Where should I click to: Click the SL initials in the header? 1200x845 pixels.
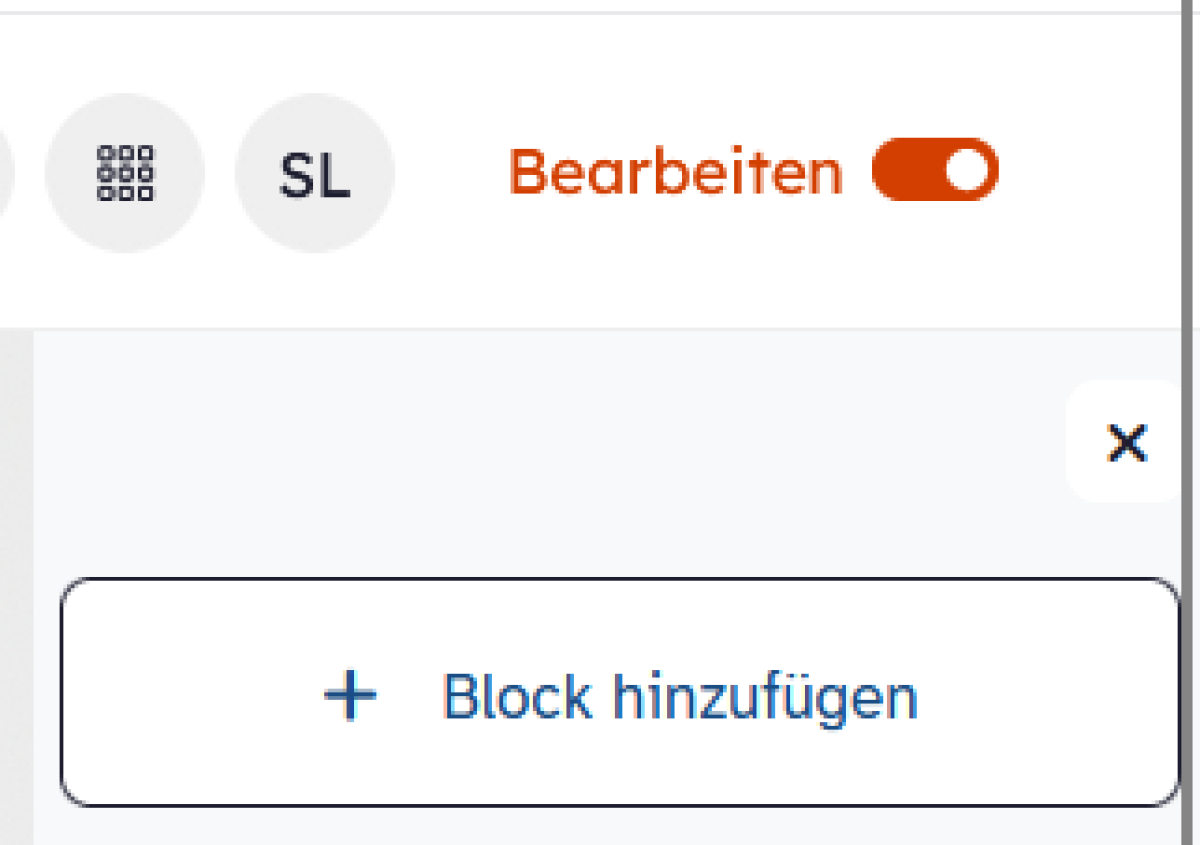[x=314, y=175]
